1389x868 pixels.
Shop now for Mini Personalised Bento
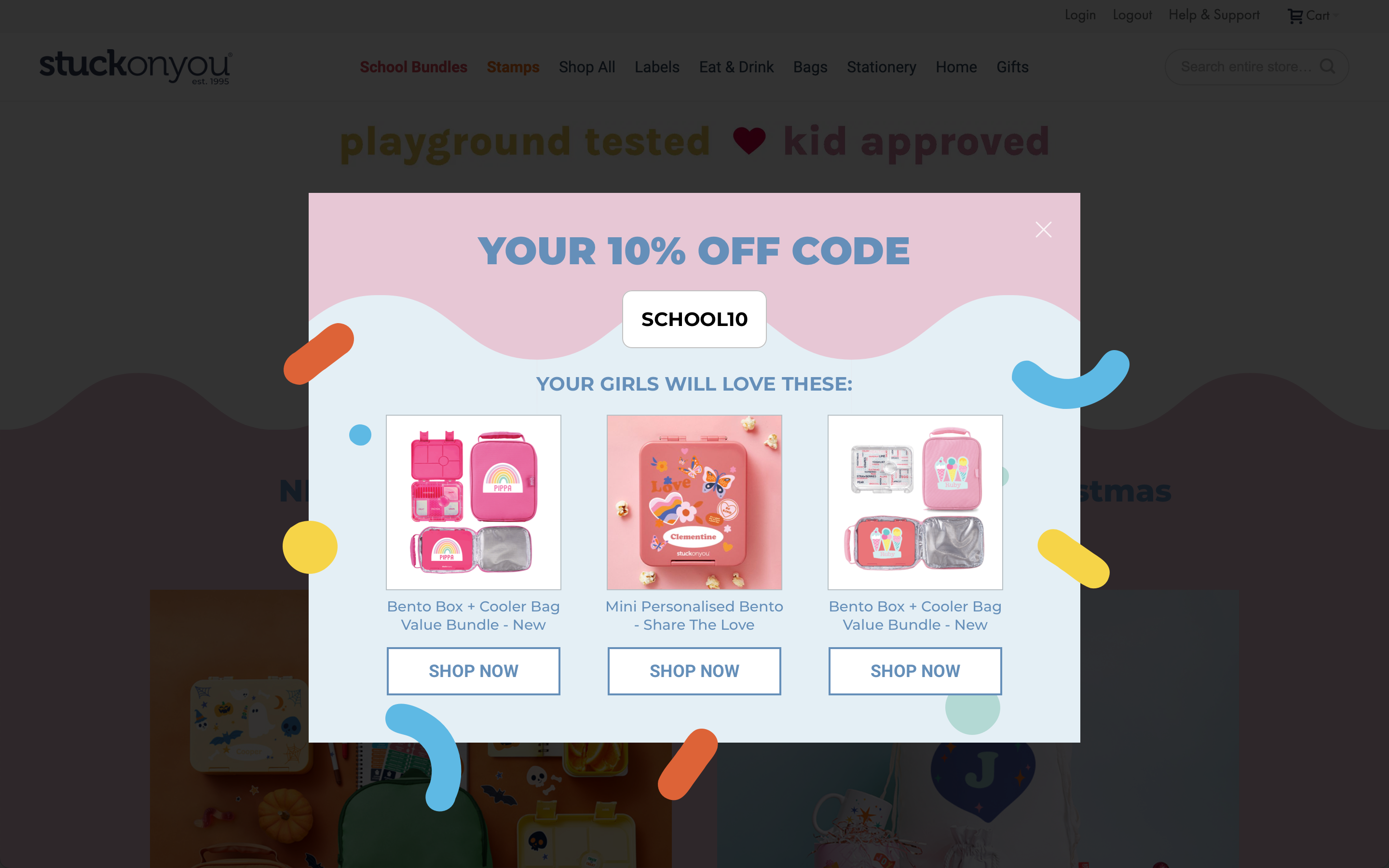694,671
